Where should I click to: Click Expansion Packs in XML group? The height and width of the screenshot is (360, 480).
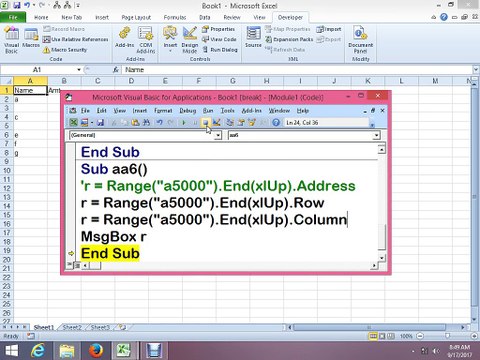point(289,39)
